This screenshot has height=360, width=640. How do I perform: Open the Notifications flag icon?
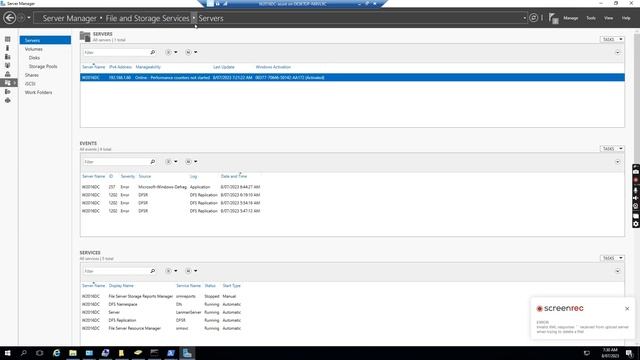553,18
